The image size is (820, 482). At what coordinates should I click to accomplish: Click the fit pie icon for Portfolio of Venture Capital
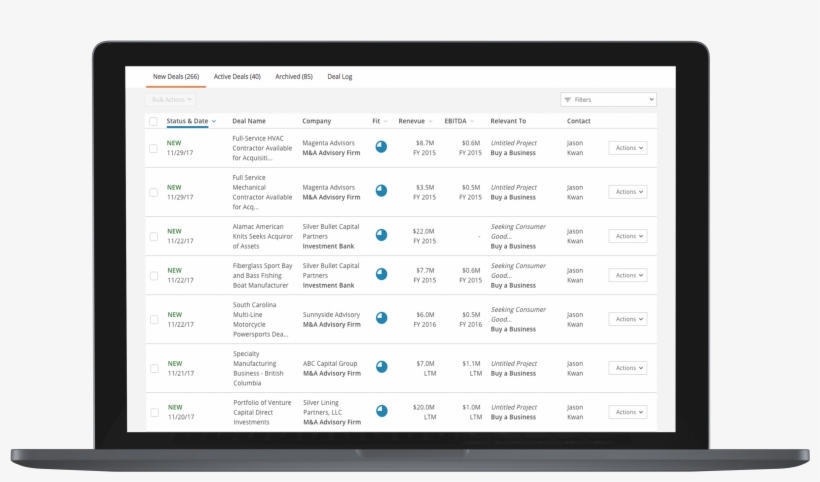(x=382, y=411)
